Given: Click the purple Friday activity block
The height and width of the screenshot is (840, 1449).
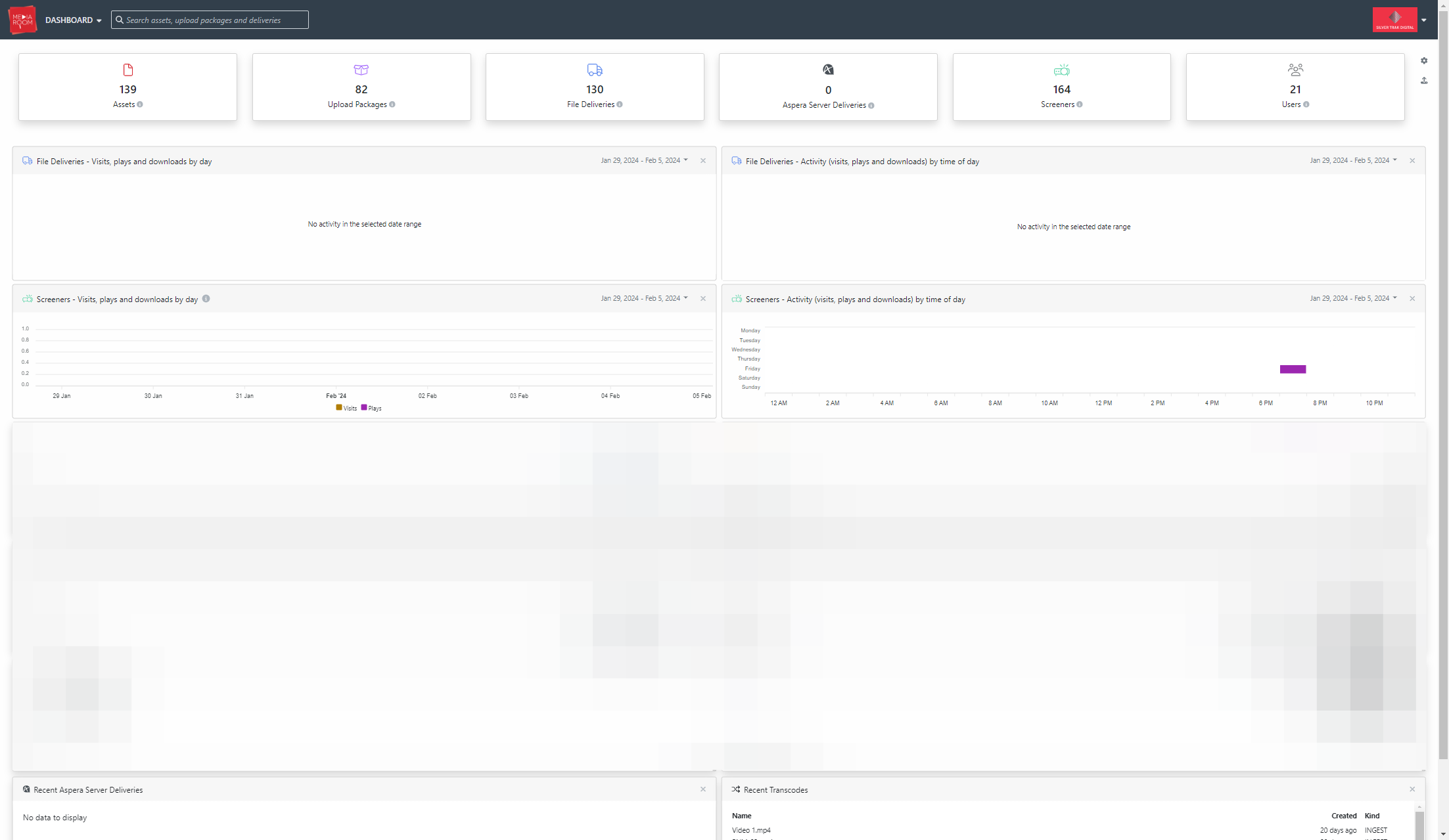Looking at the screenshot, I should (1293, 369).
